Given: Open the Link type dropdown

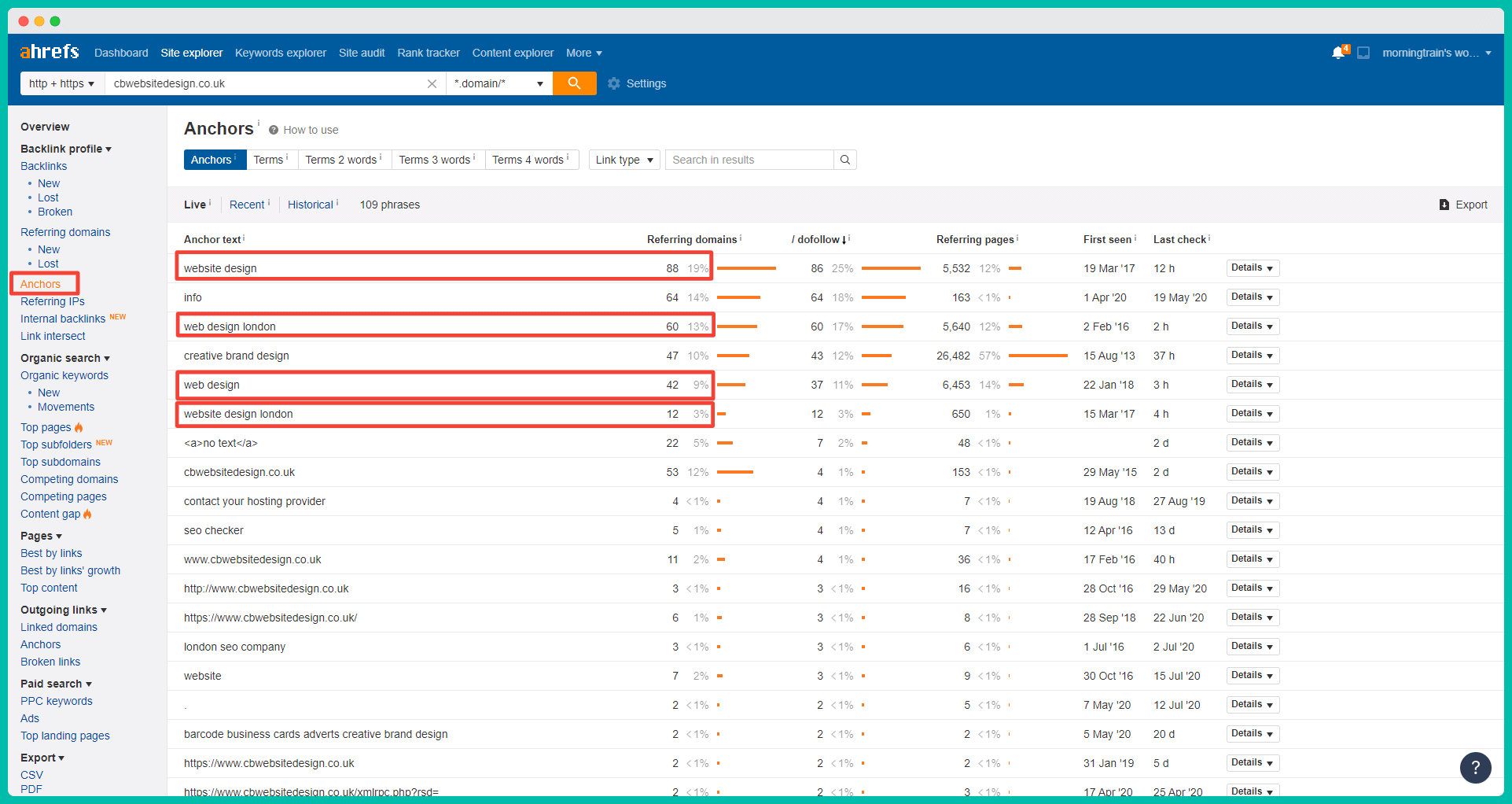Looking at the screenshot, I should [624, 160].
